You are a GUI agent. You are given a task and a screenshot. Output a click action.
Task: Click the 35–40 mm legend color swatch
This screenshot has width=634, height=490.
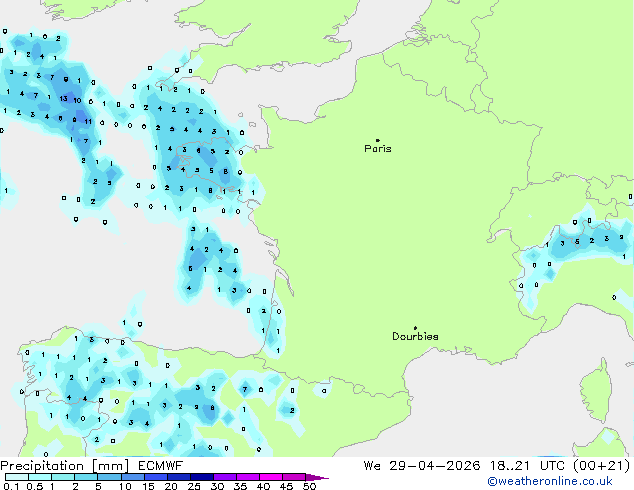247,477
